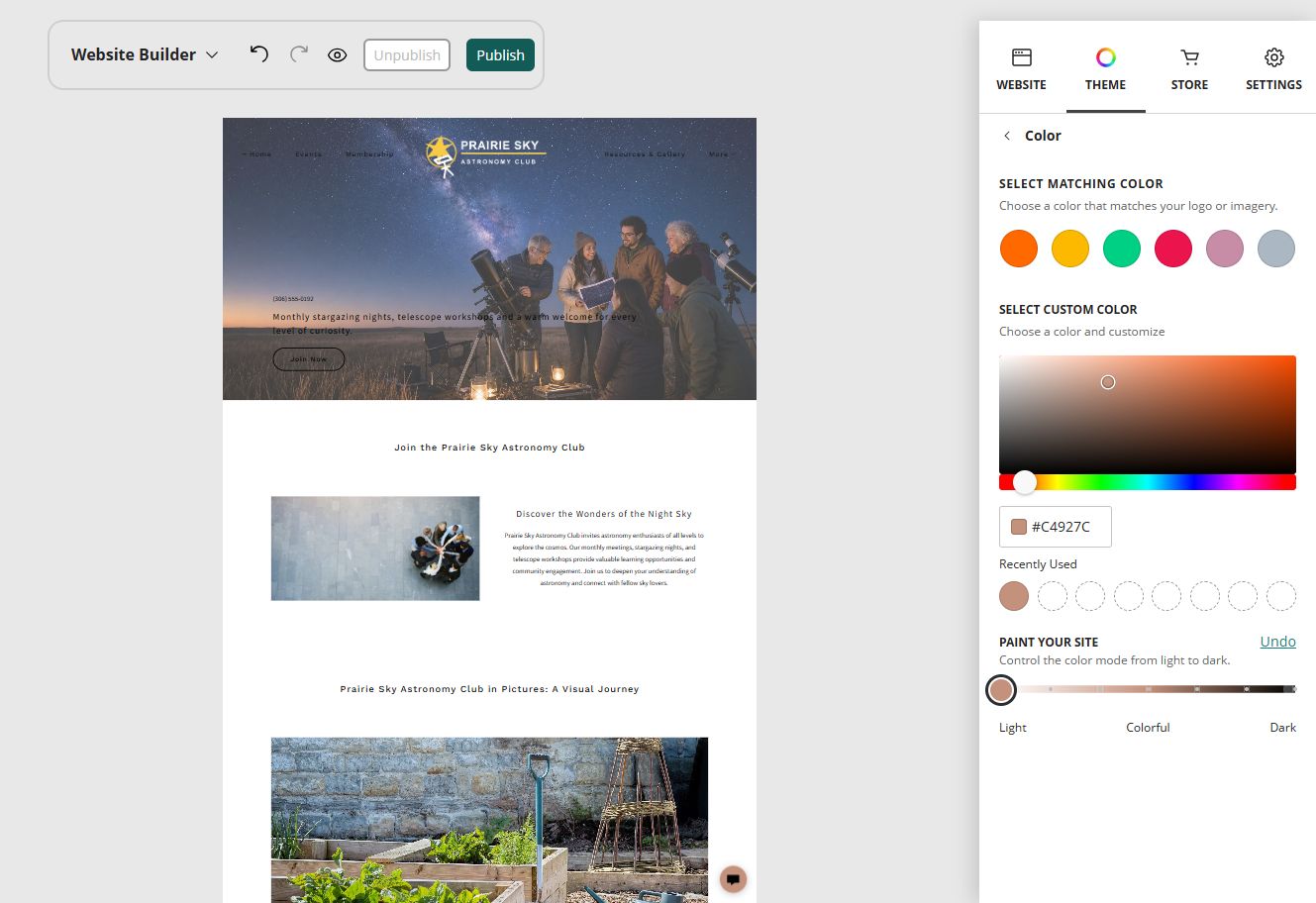Click the redo arrow icon in toolbar
The height and width of the screenshot is (903, 1316).
pos(298,54)
